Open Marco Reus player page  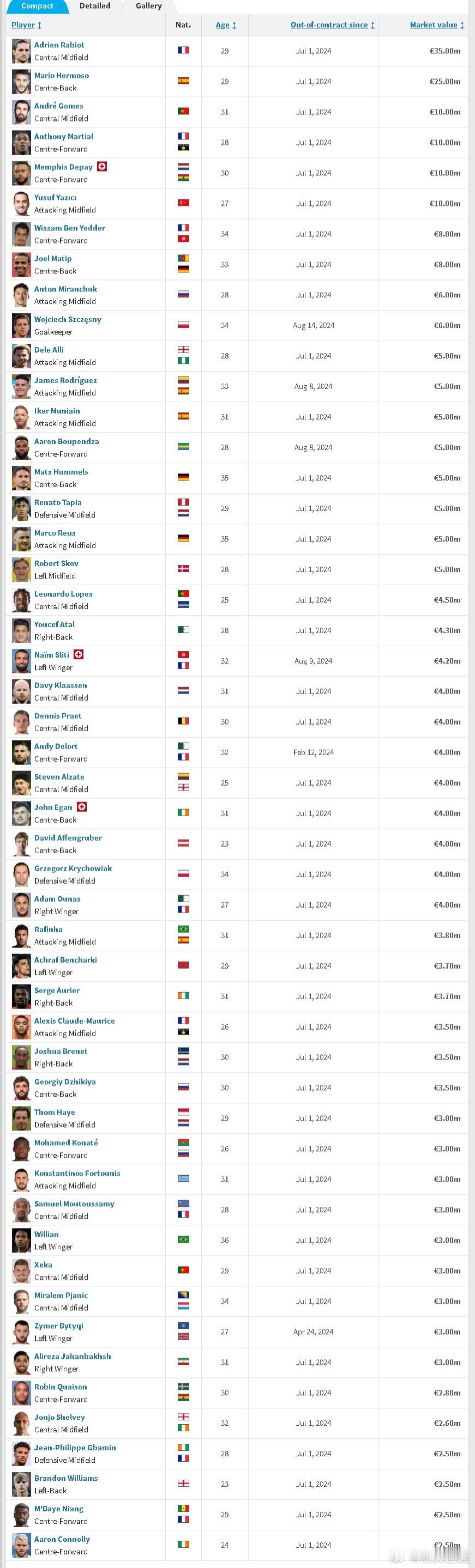(x=55, y=533)
